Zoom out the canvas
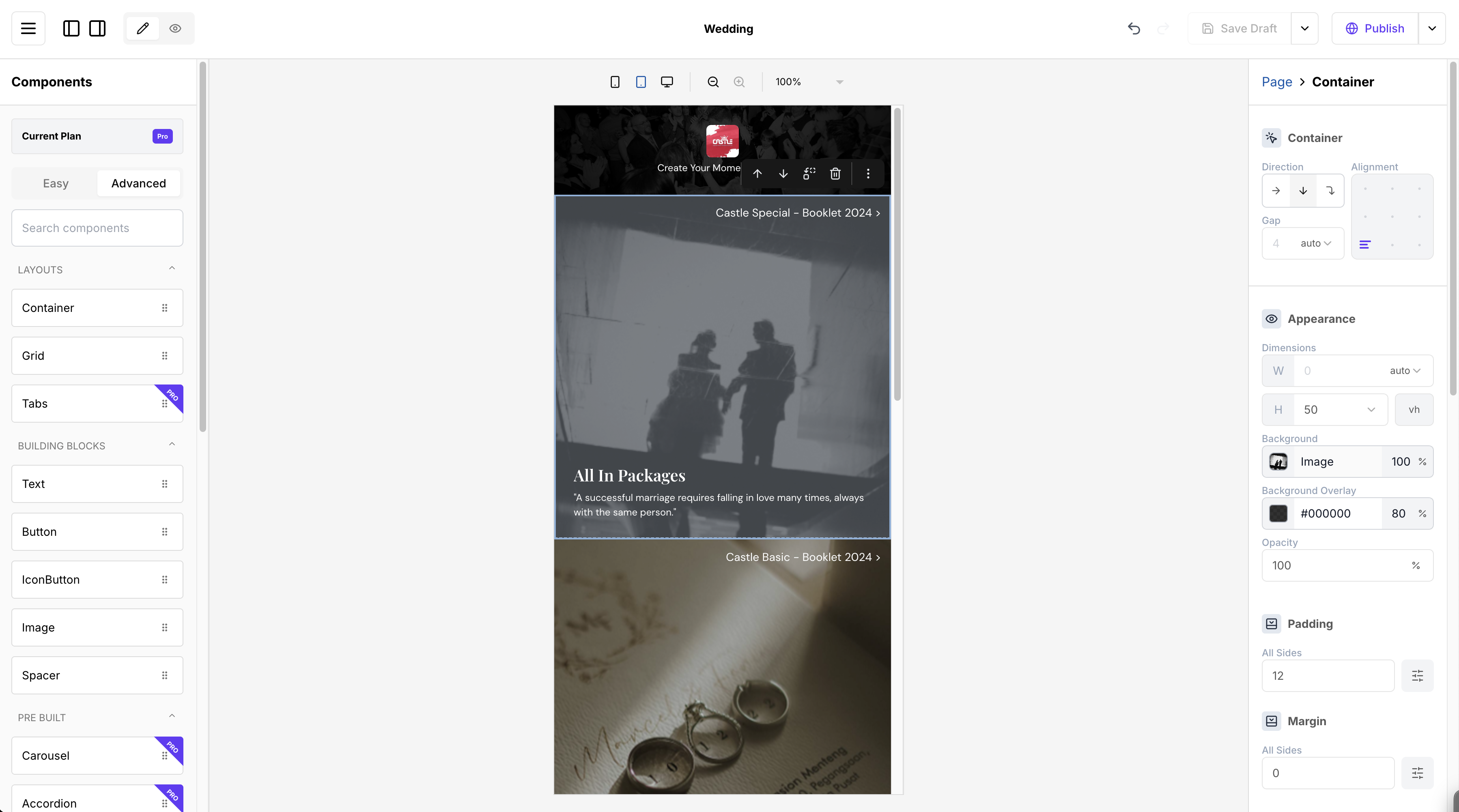 pyautogui.click(x=713, y=82)
